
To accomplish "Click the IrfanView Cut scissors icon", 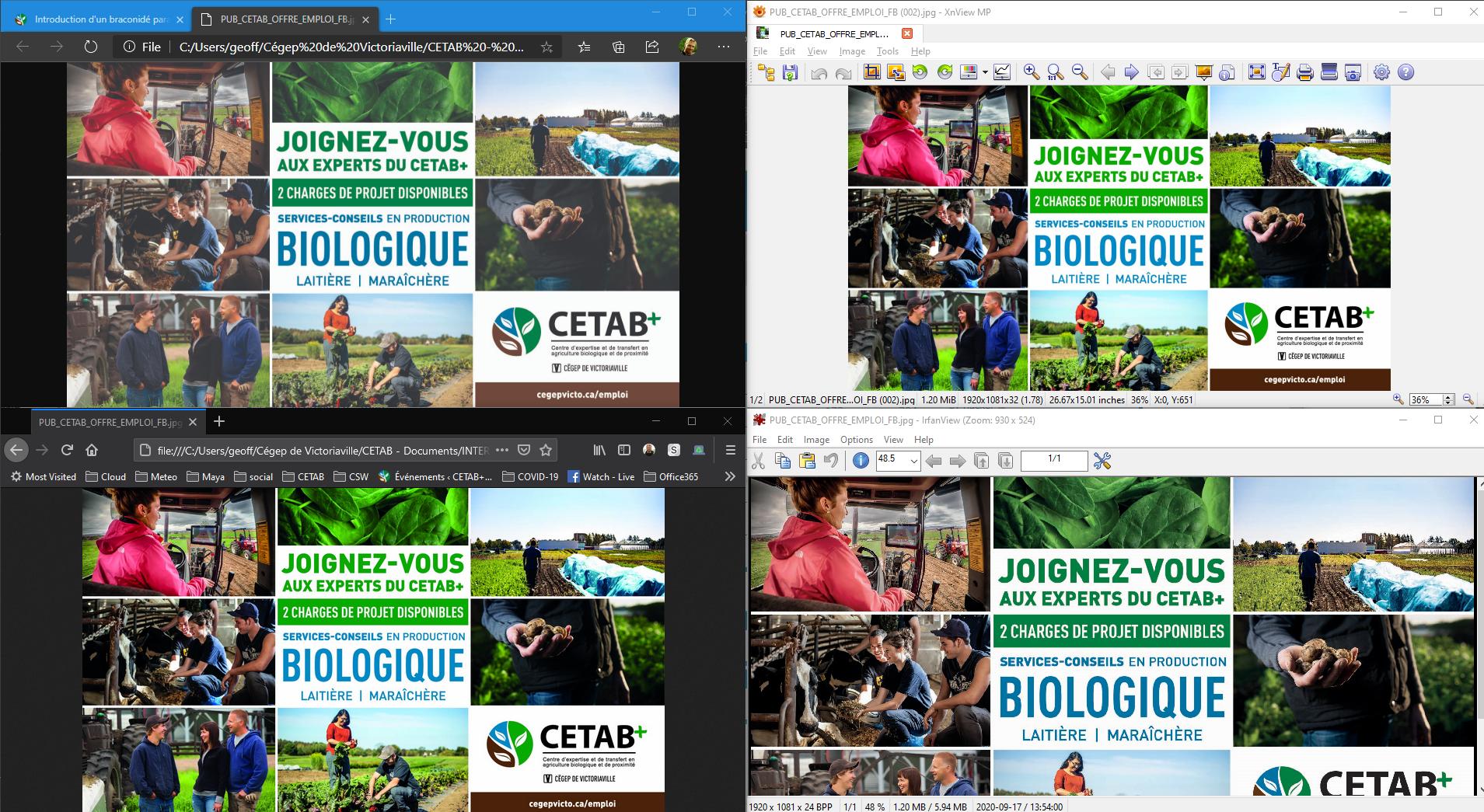I will pos(759,461).
